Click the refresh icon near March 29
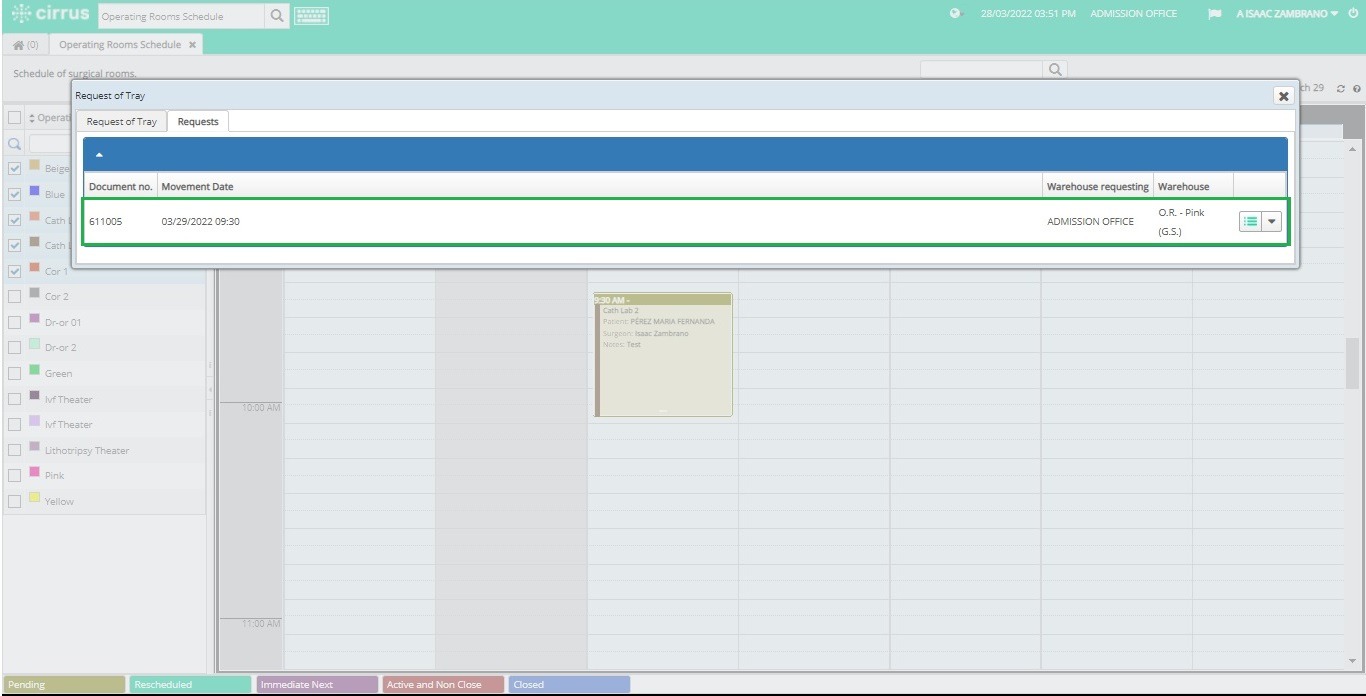The image size is (1366, 696). pos(1340,89)
